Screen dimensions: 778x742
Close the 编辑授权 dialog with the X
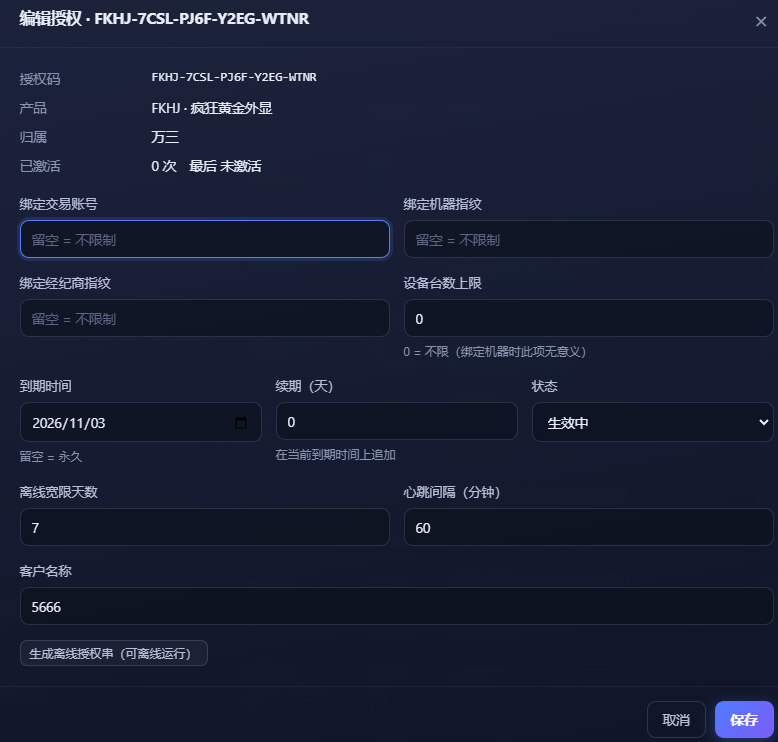pos(761,21)
